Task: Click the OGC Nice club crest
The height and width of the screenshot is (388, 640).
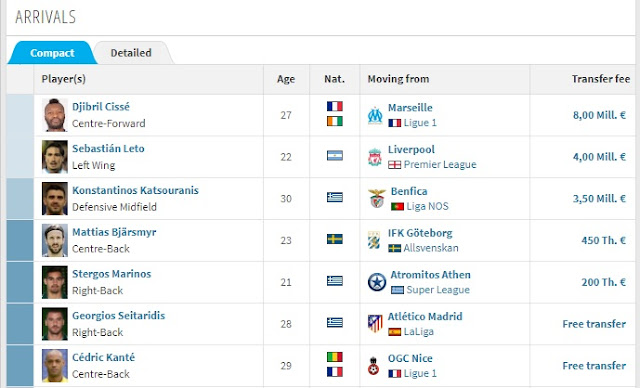Action: point(373,366)
